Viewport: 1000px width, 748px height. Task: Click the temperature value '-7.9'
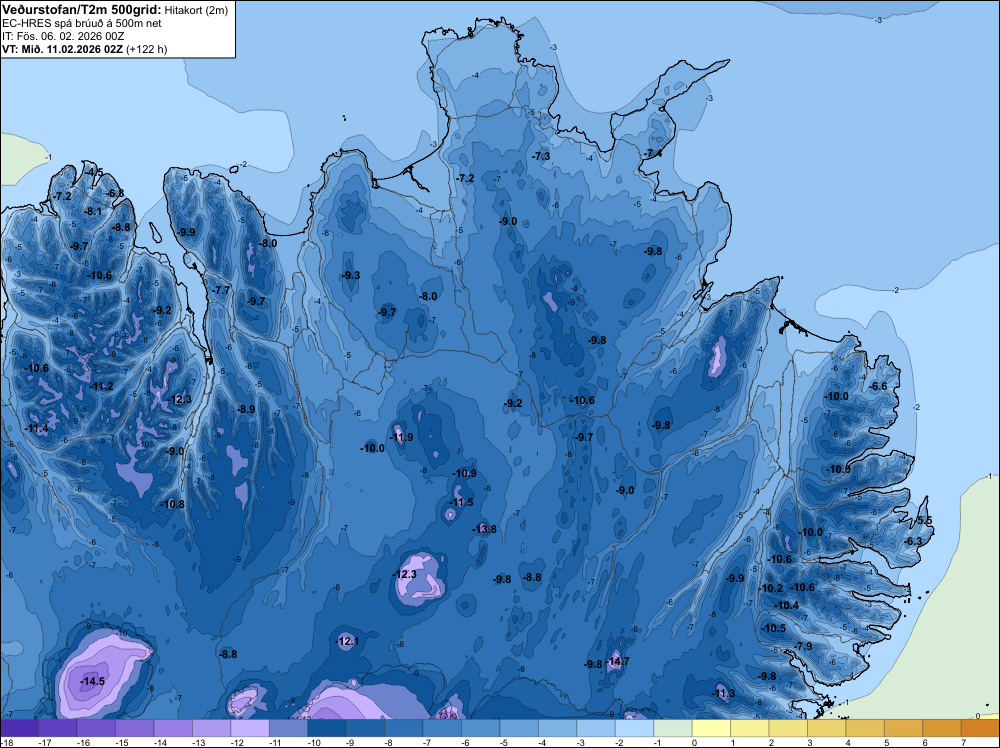803,647
